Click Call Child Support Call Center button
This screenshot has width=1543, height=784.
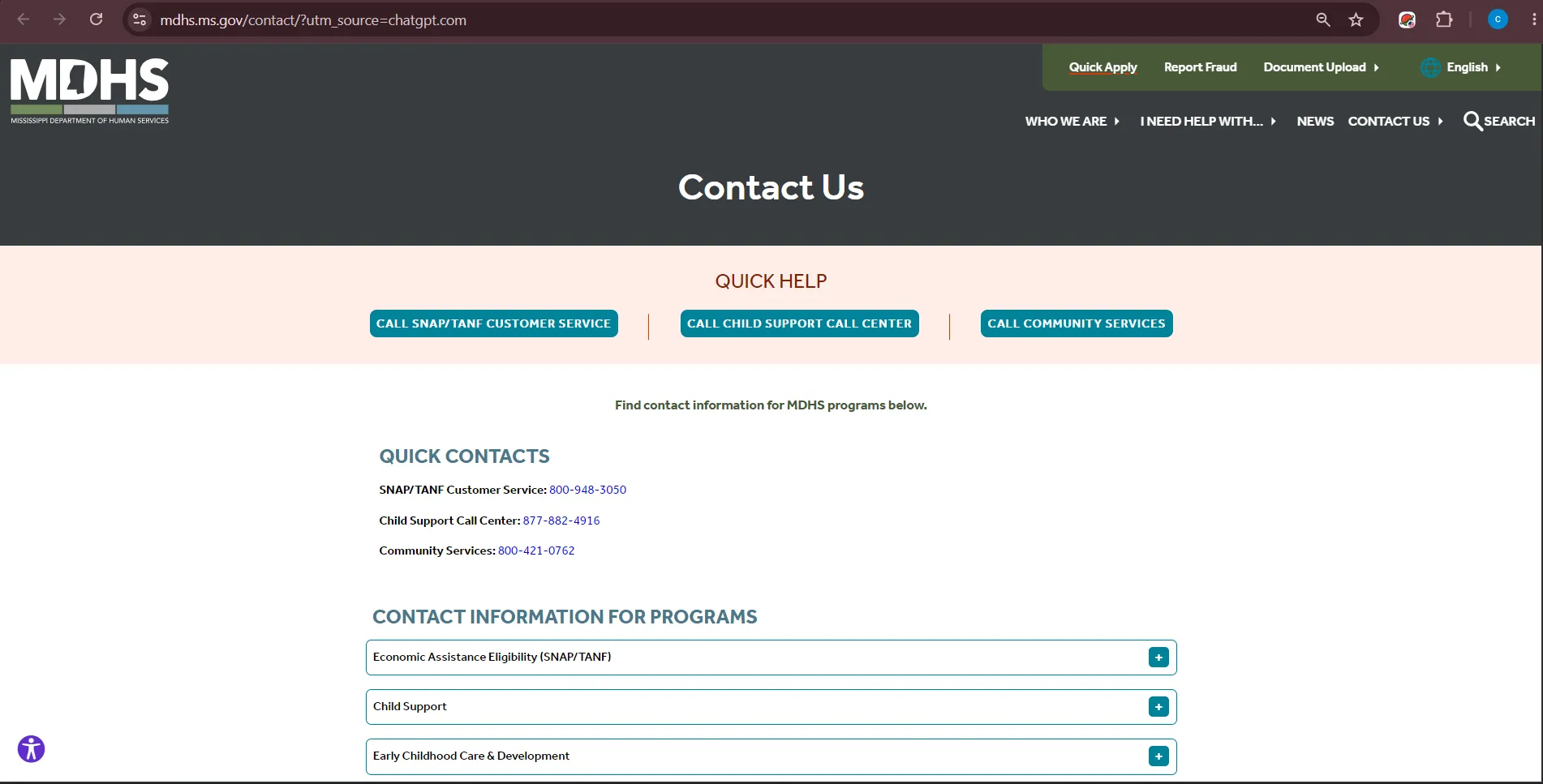(799, 323)
